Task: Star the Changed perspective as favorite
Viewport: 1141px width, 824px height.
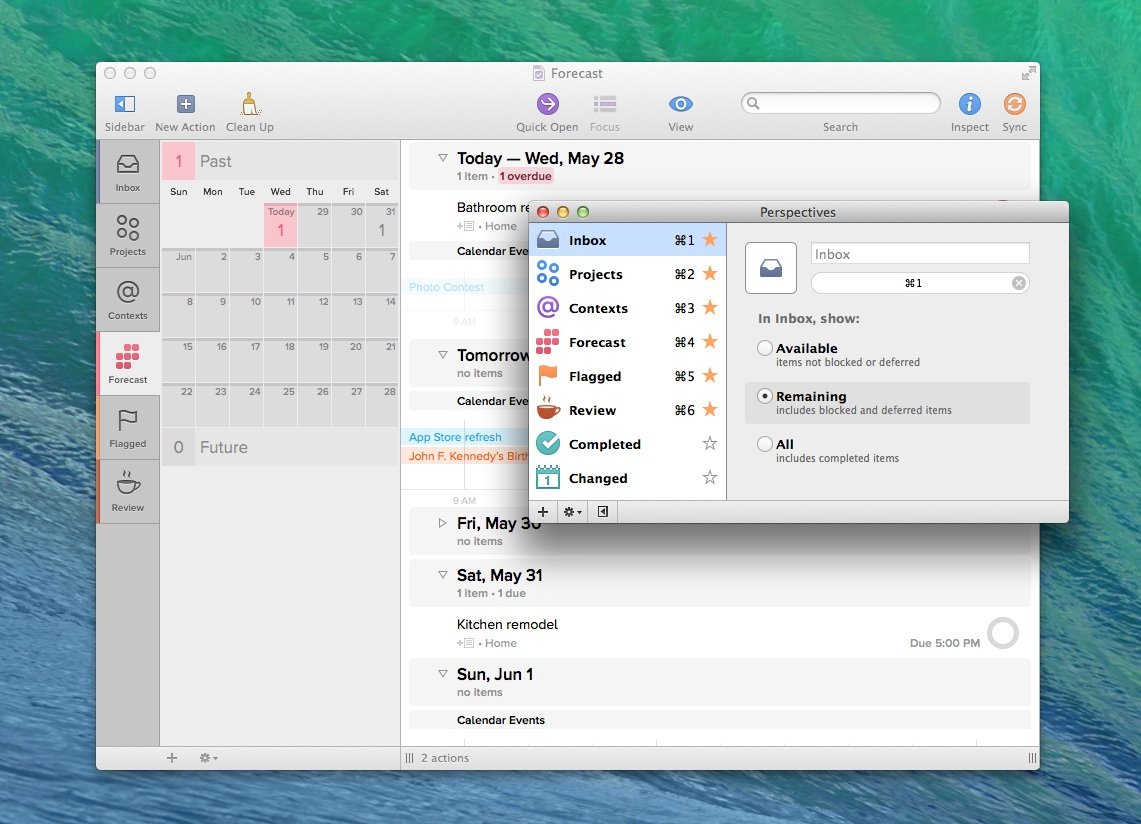Action: pos(710,478)
